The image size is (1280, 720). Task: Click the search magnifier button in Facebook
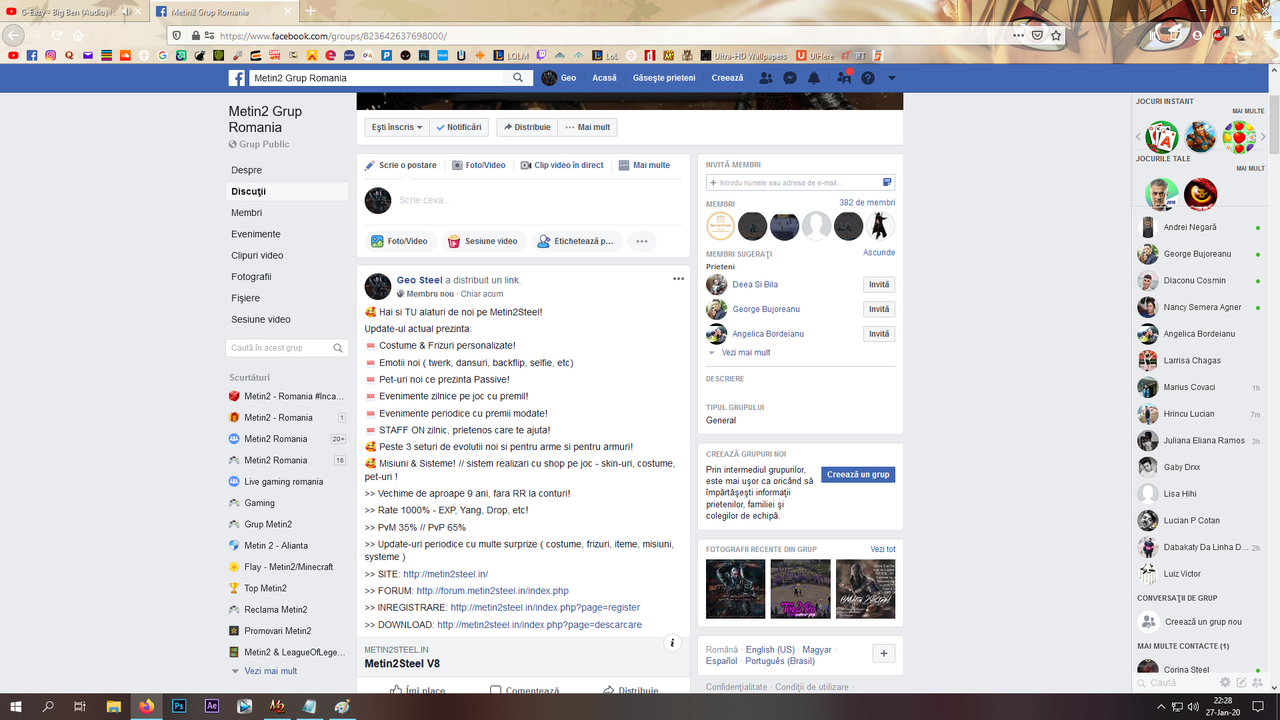(518, 78)
